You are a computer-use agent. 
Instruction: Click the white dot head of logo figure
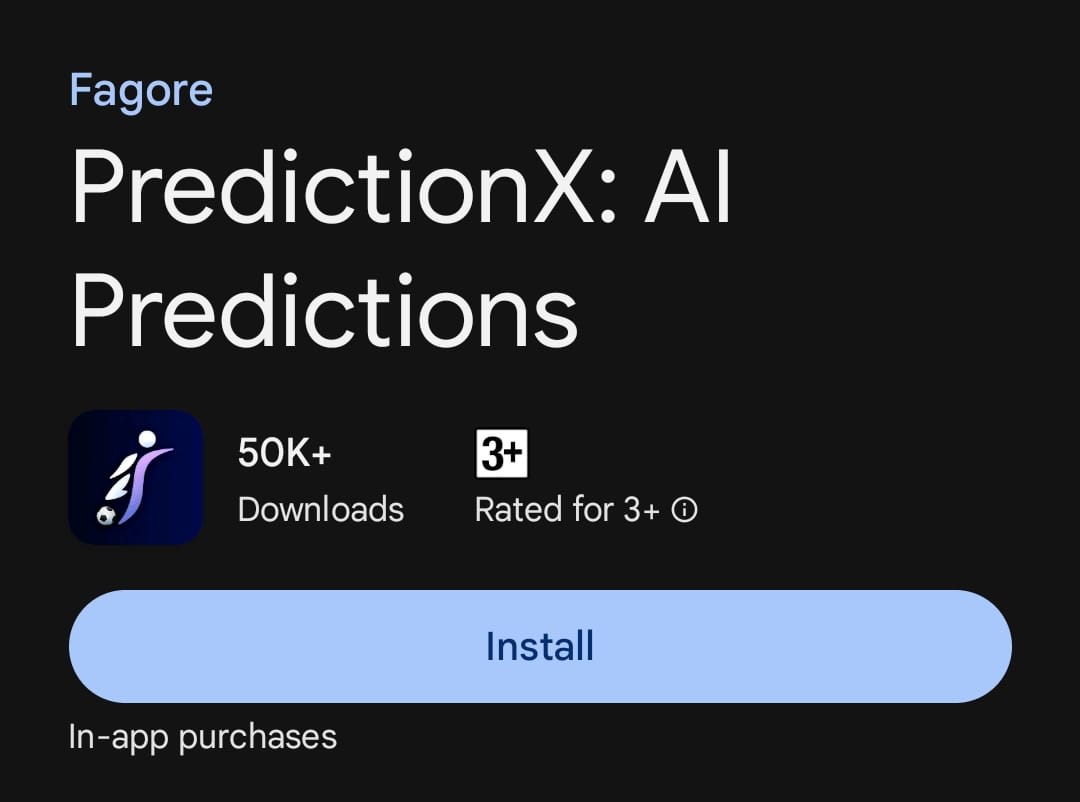(148, 438)
